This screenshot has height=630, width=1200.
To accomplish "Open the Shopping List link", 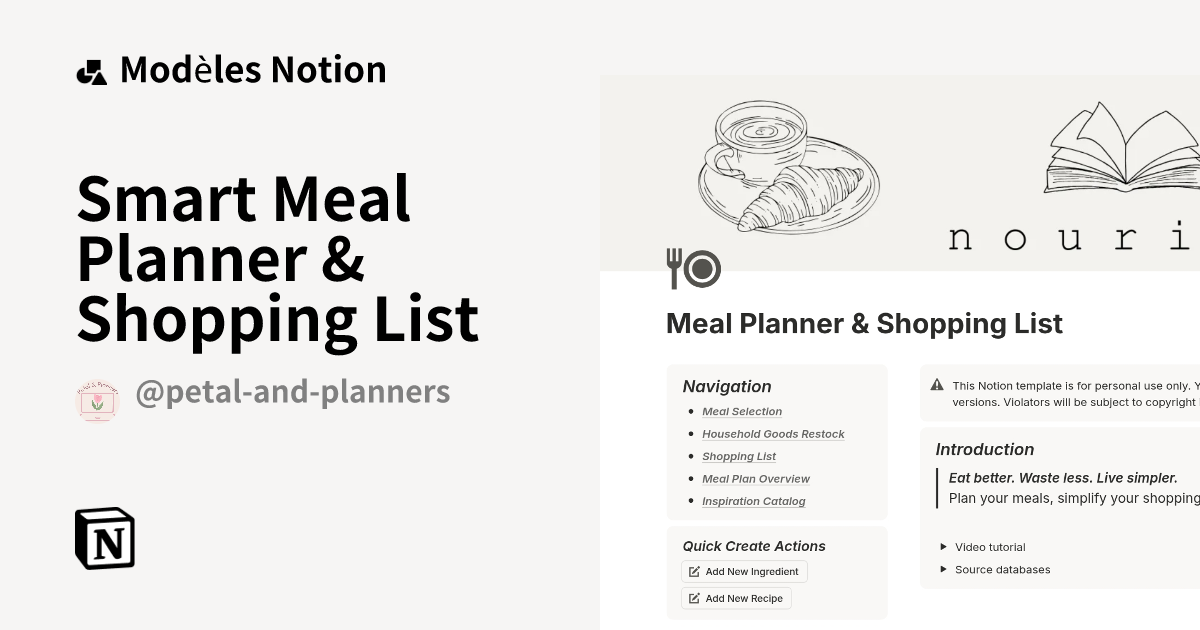I will point(739,456).
